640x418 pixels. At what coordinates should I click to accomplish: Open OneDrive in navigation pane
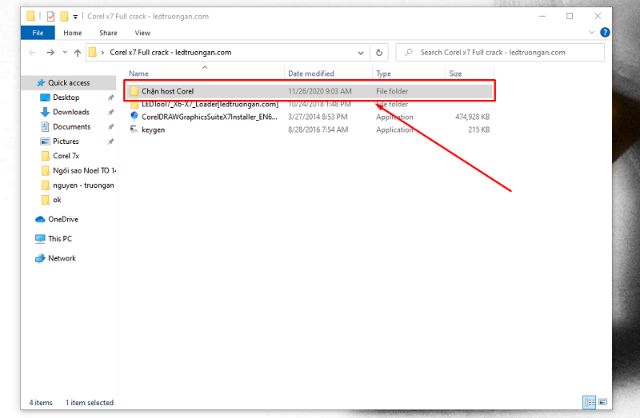coord(63,219)
